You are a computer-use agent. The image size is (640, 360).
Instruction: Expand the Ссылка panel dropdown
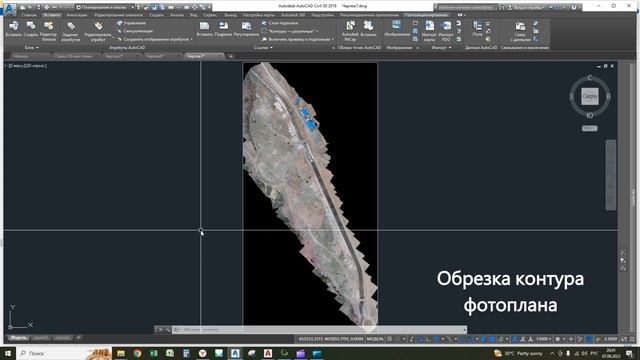(x=263, y=48)
